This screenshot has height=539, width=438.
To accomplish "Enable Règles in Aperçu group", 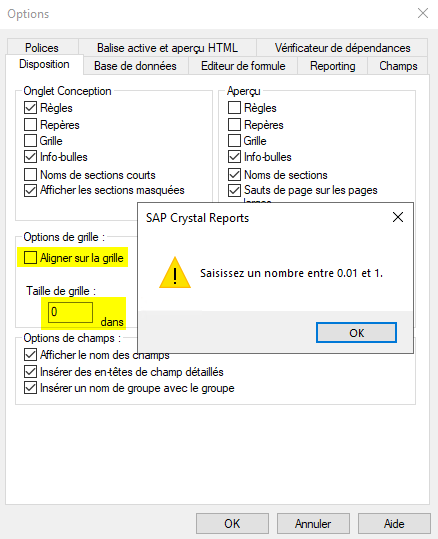I will pos(234,108).
